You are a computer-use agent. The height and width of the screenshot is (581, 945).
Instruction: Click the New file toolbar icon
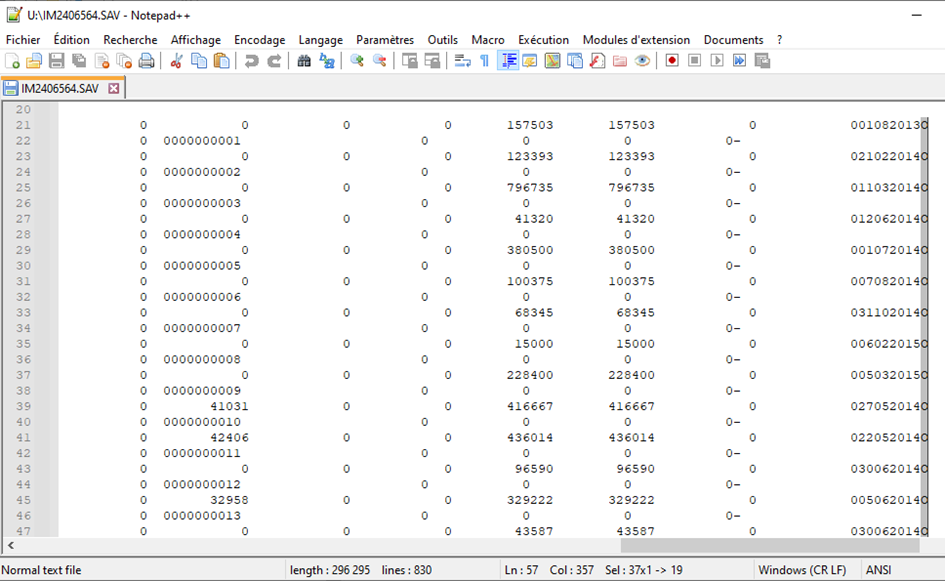coord(13,61)
